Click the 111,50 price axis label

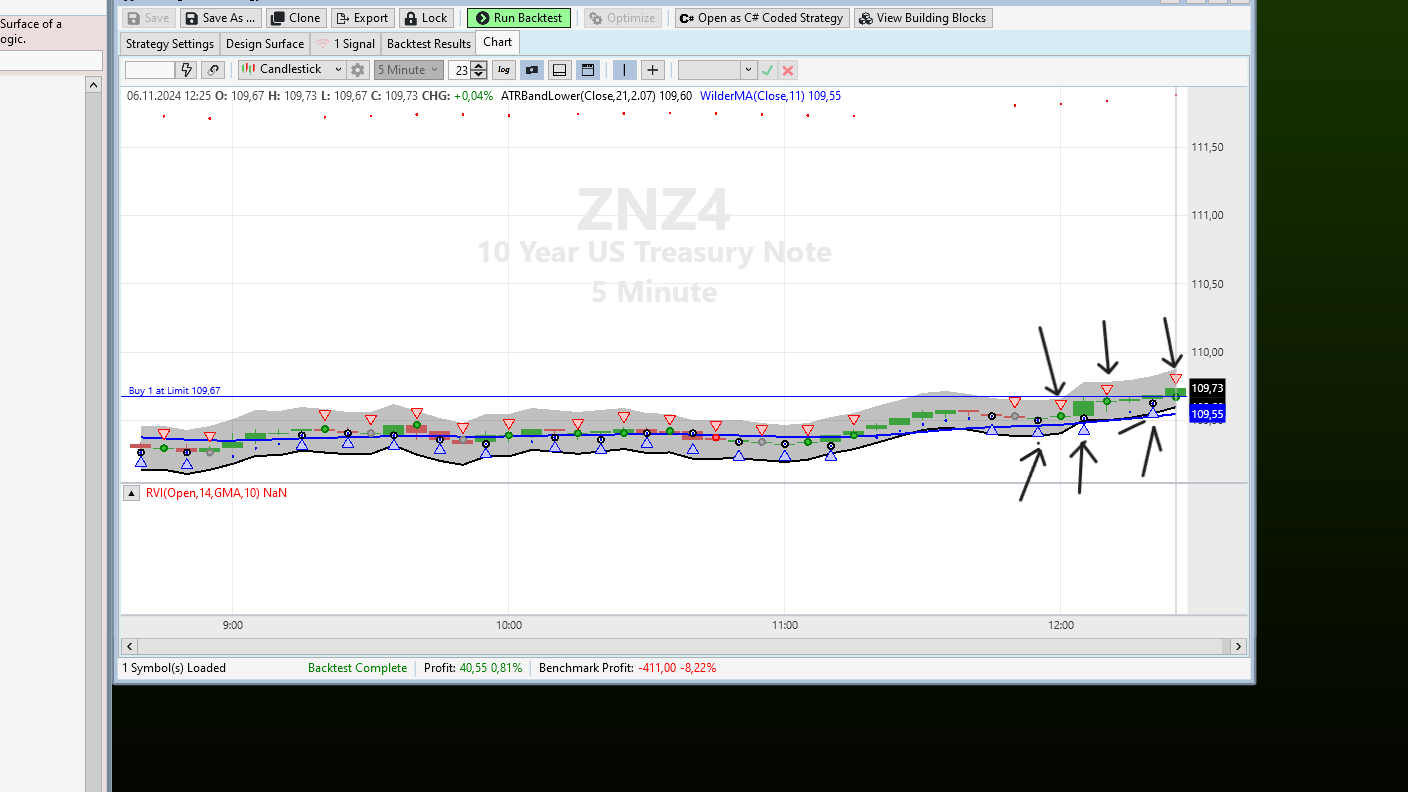point(1208,147)
